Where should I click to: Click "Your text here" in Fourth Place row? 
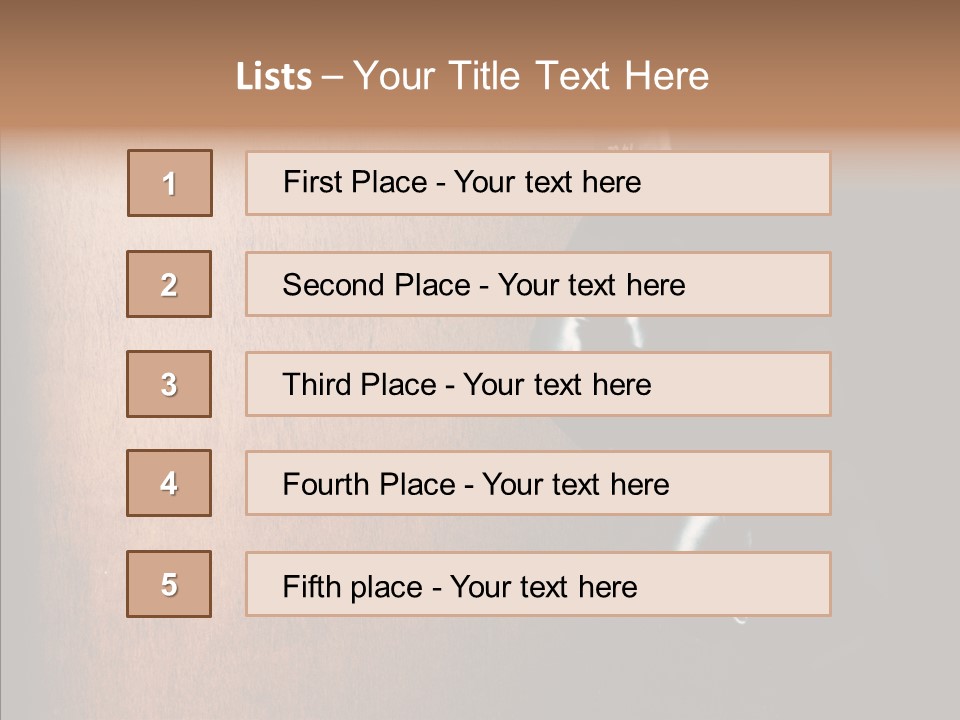click(575, 485)
